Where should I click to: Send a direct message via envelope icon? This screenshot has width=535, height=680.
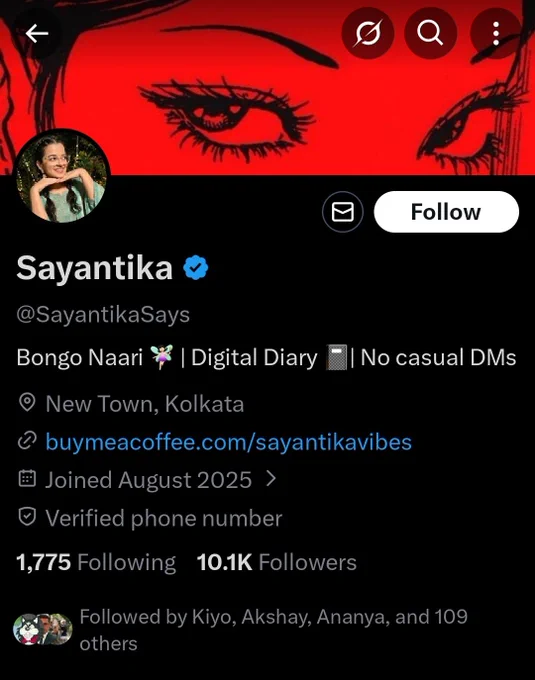343,212
